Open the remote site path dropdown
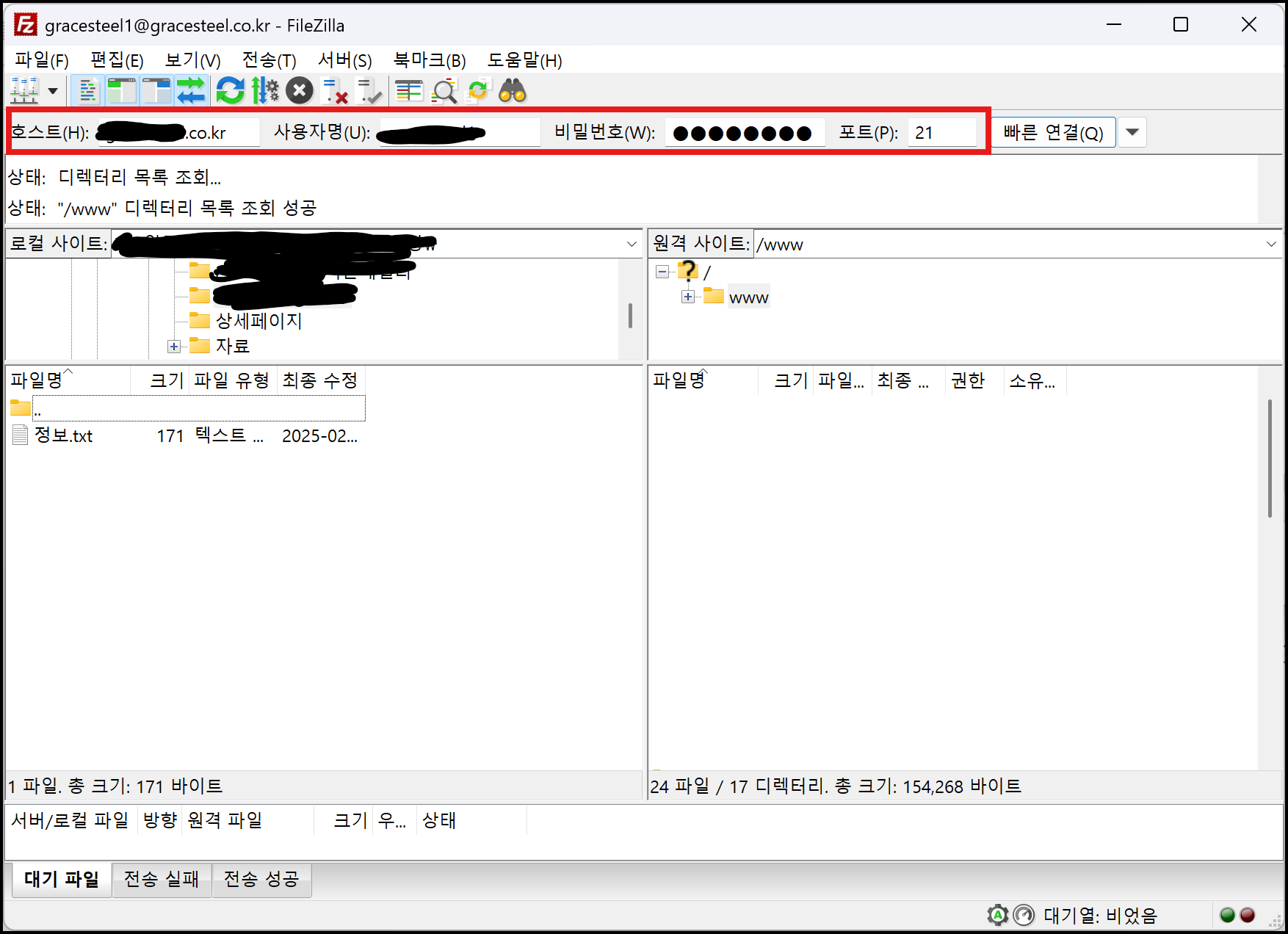The width and height of the screenshot is (1288, 934). tap(1272, 243)
